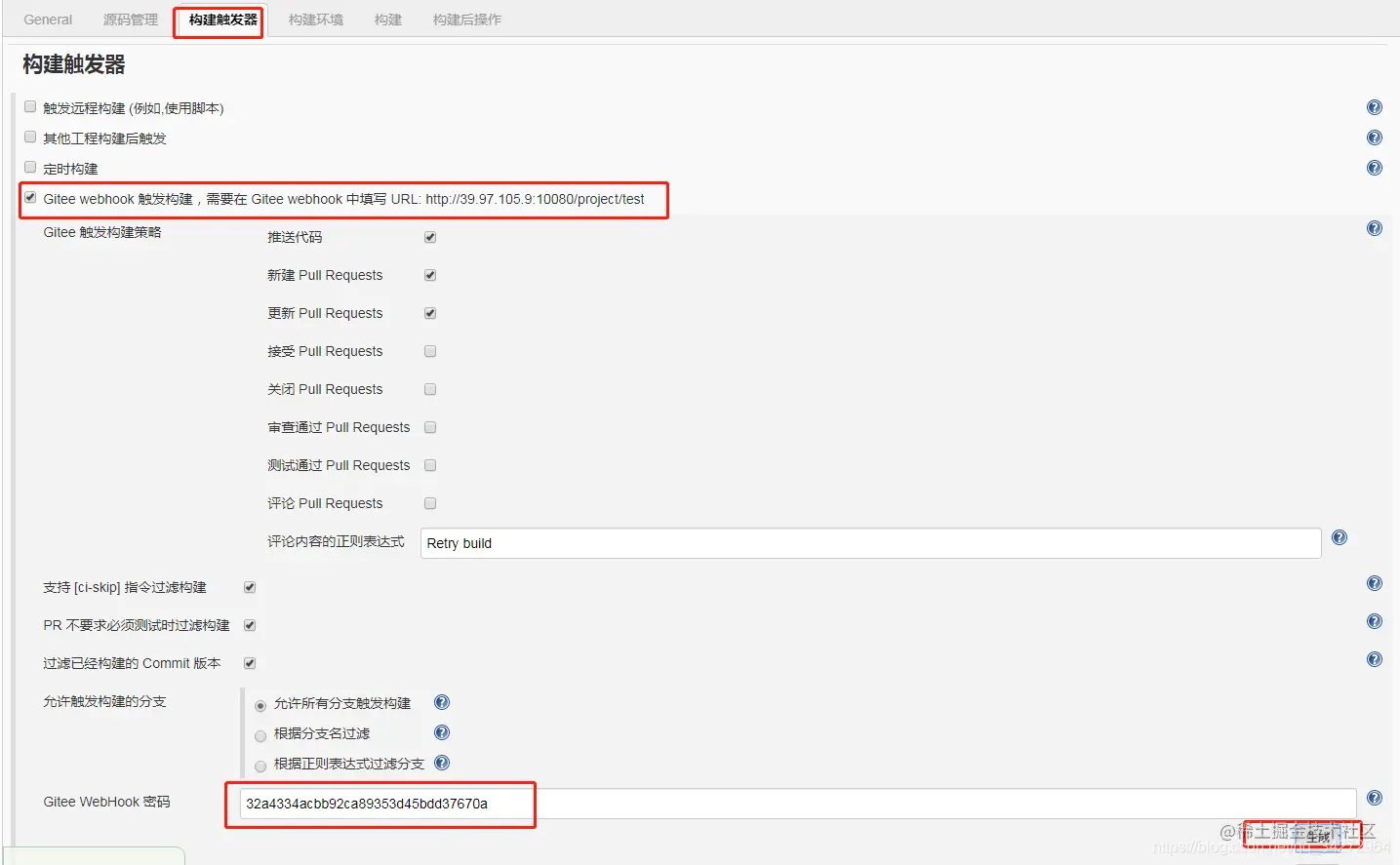This screenshot has width=1400, height=865.
Task: Open help for 触发远程构建 option
Action: click(1374, 107)
